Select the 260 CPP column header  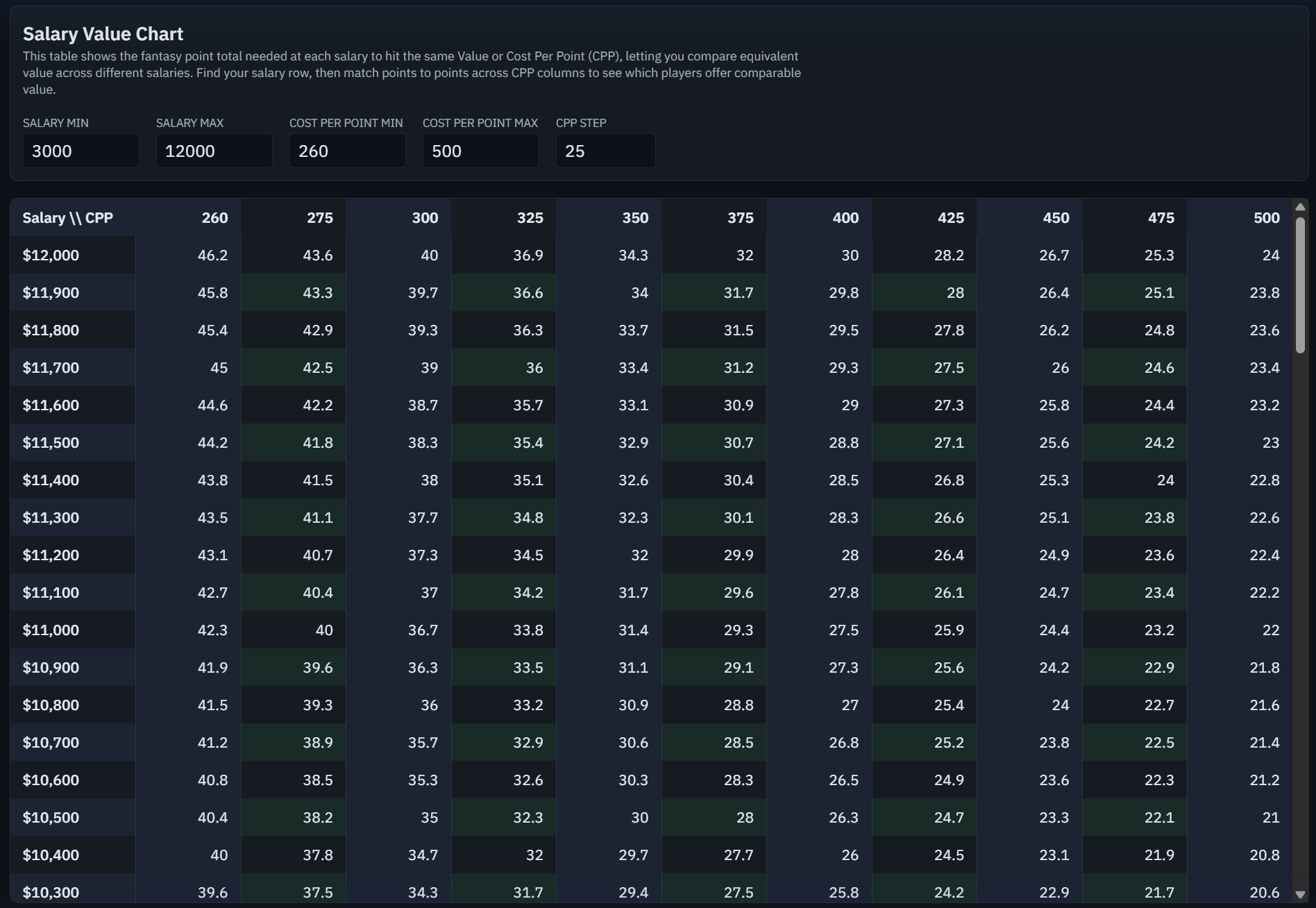(x=188, y=217)
